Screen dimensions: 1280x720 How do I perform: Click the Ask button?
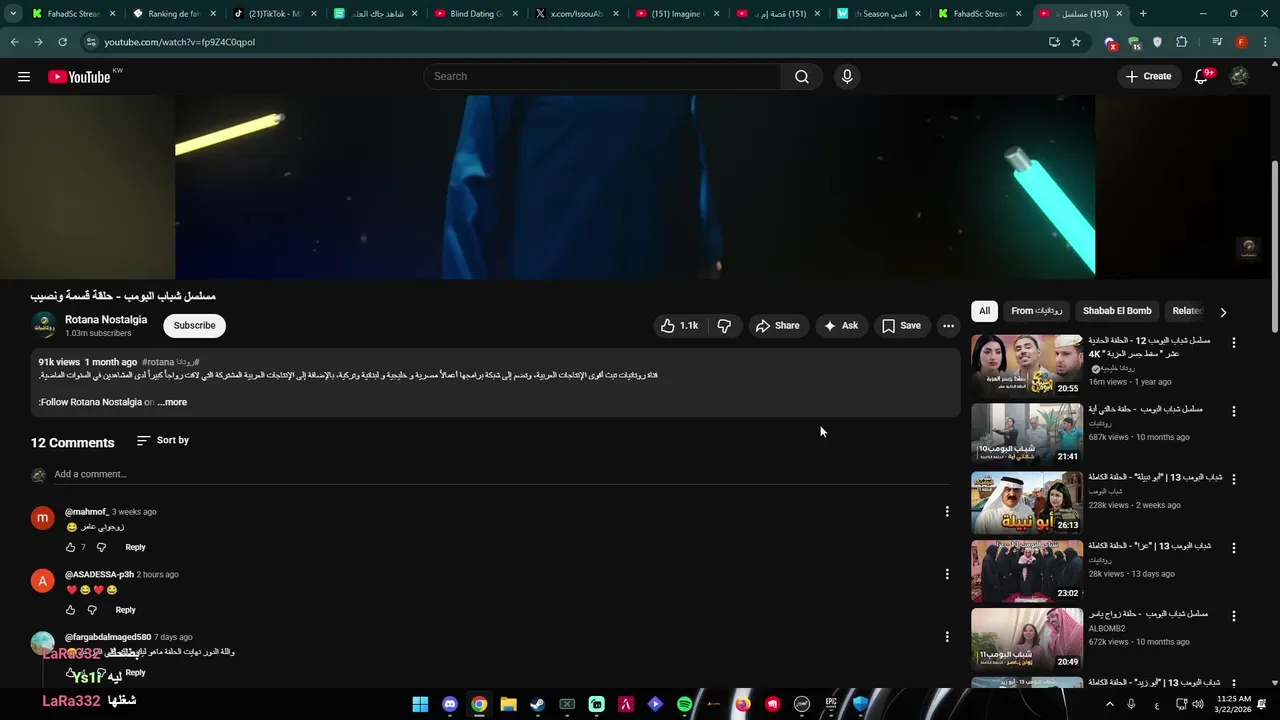point(841,325)
